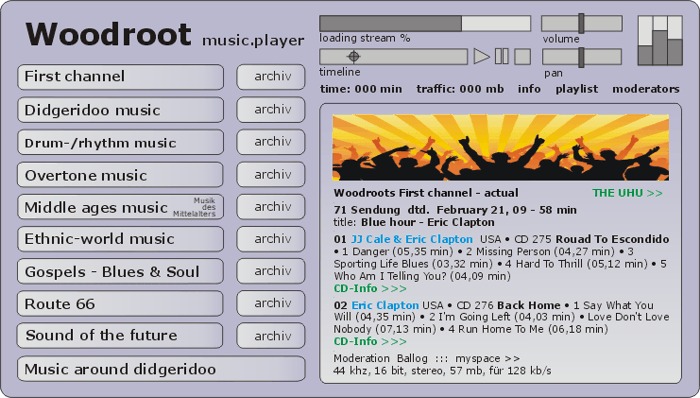Screen dimensions: 700x398
Task: Open the playlist tab
Action: point(576,89)
